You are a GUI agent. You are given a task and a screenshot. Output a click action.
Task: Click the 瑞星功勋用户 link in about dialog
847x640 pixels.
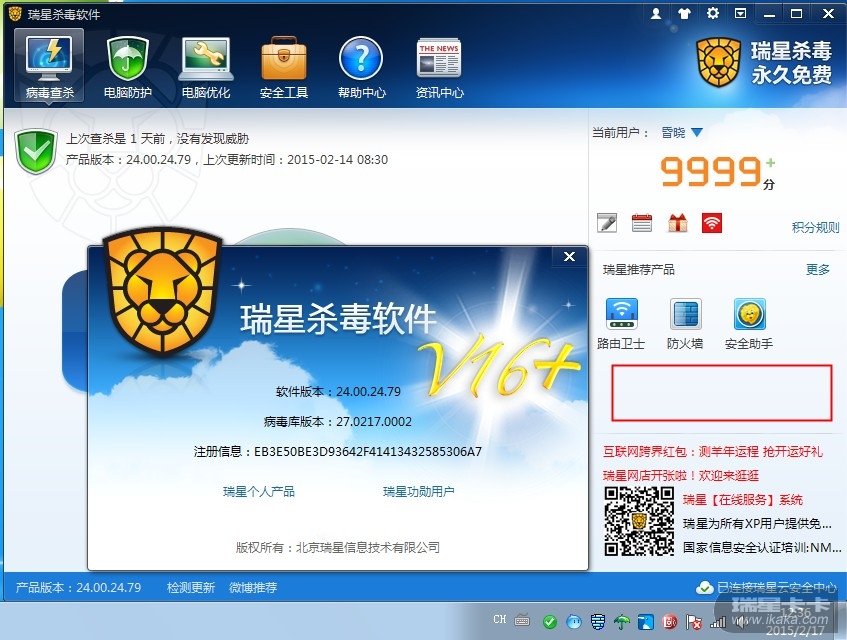419,491
